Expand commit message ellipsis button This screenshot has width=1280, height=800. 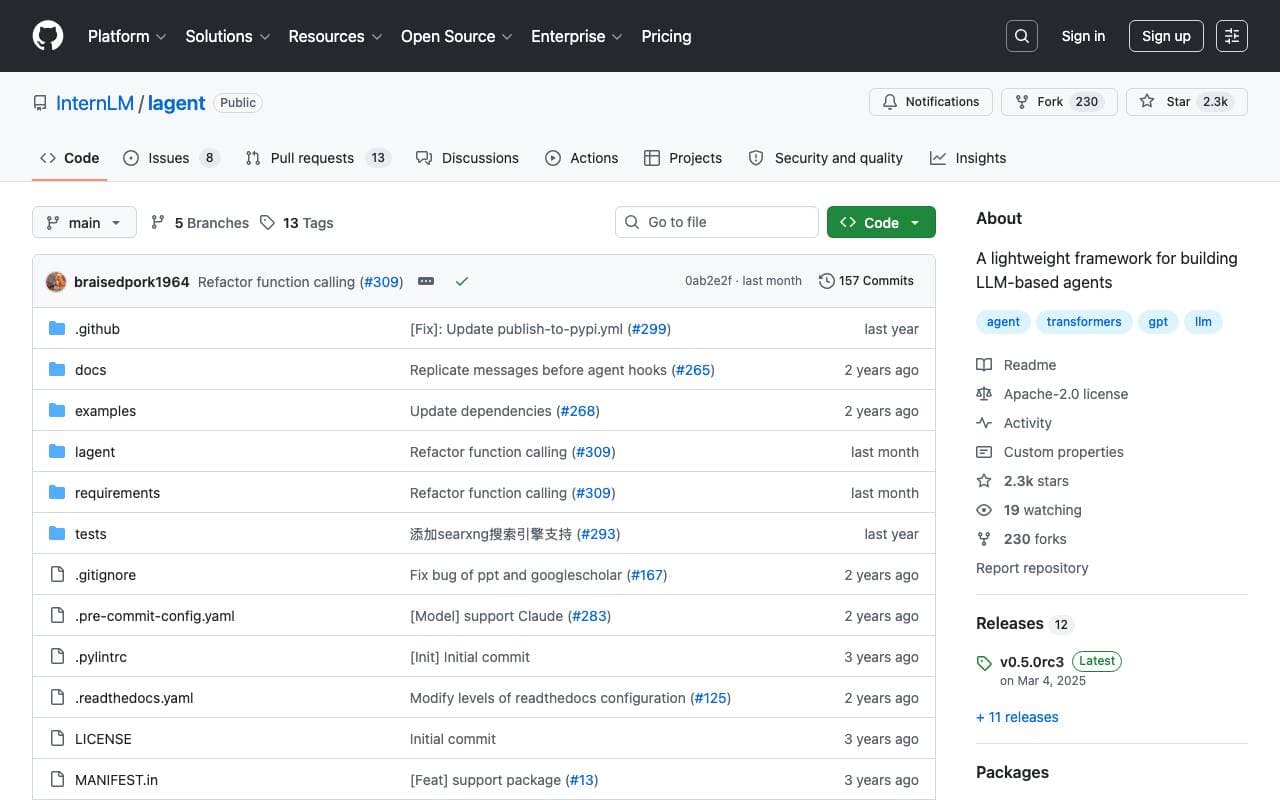[426, 281]
